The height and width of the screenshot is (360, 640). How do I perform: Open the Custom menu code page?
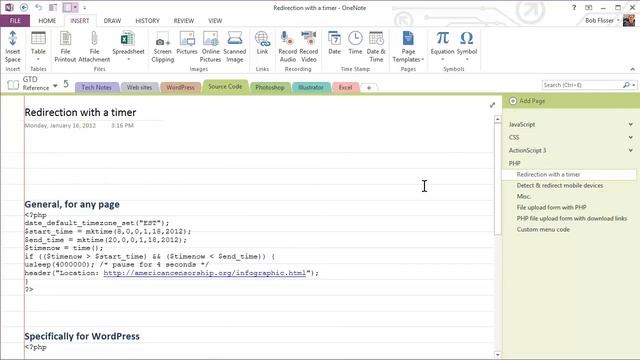543,229
